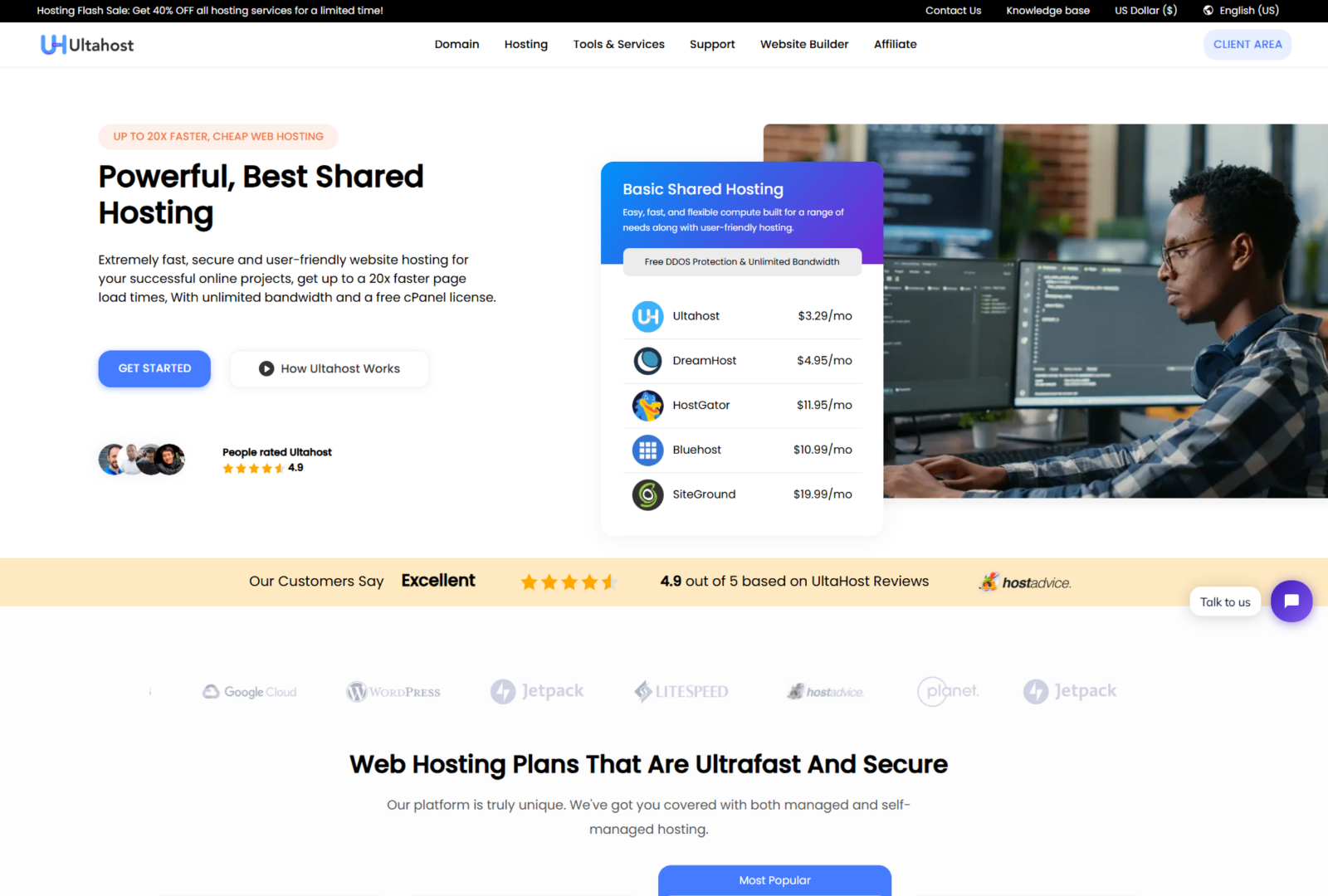
Task: Open the live chat bubble icon
Action: [1291, 601]
